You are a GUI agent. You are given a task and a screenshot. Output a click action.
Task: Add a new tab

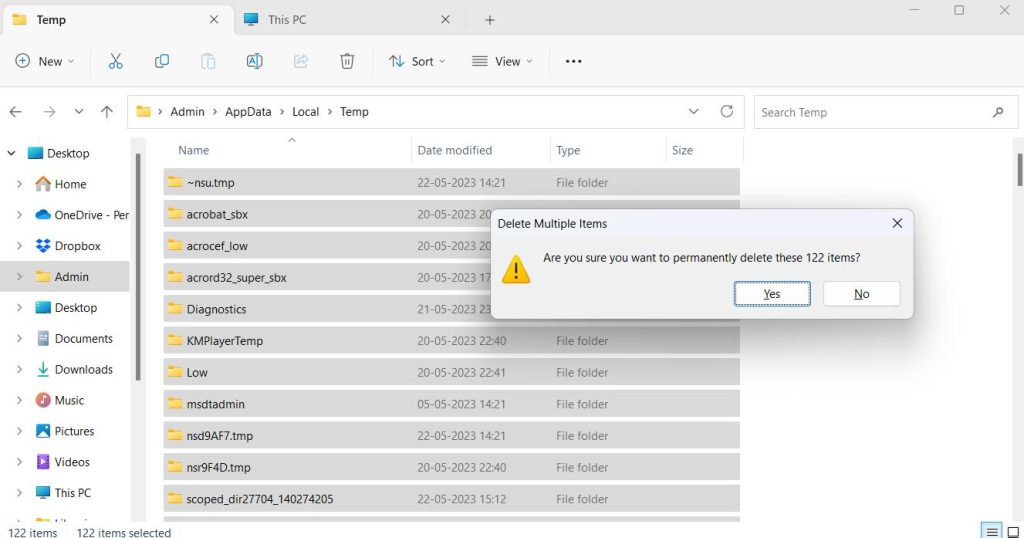tap(490, 20)
